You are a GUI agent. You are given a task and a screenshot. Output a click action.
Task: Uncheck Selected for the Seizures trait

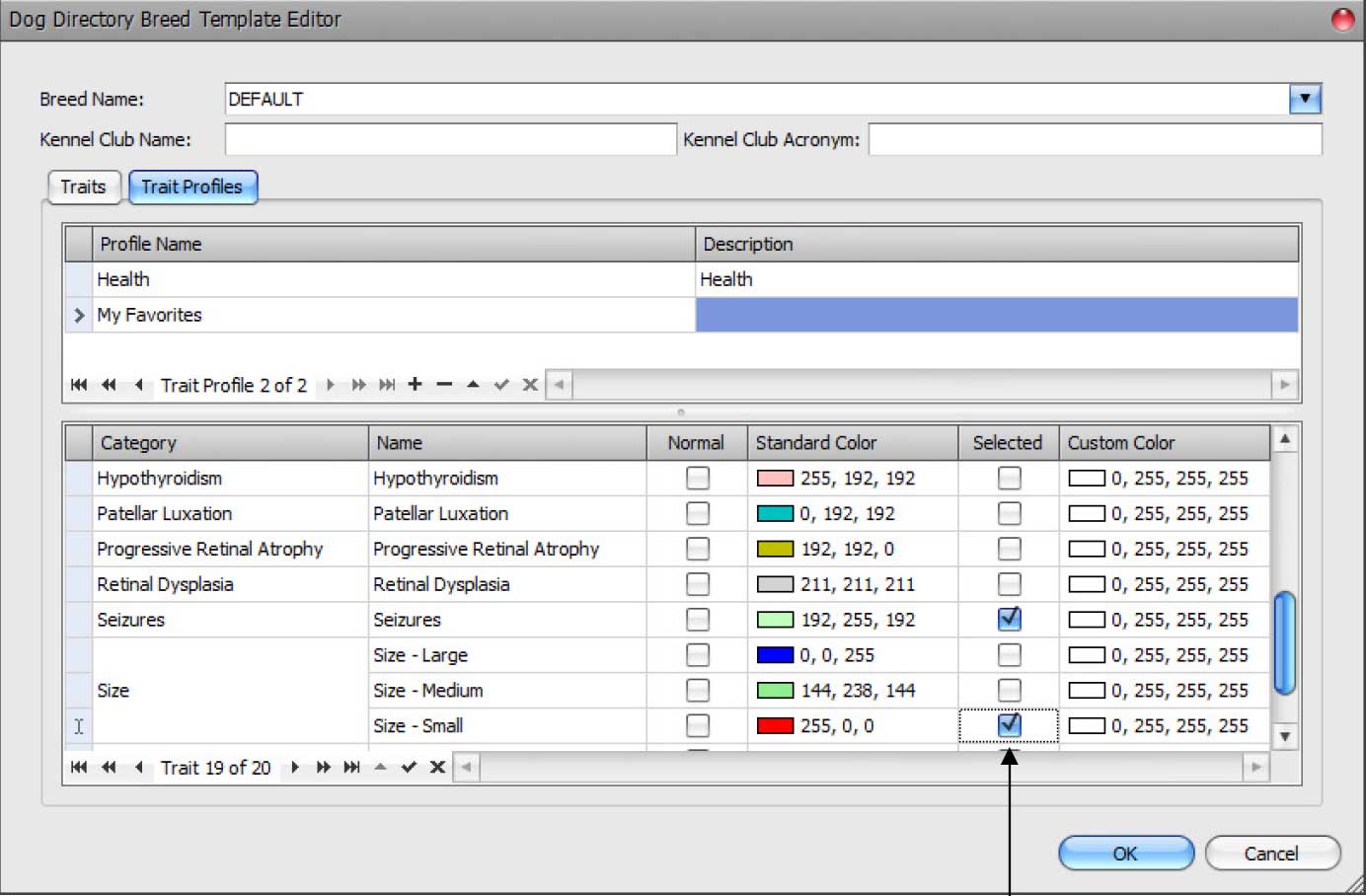point(1008,619)
